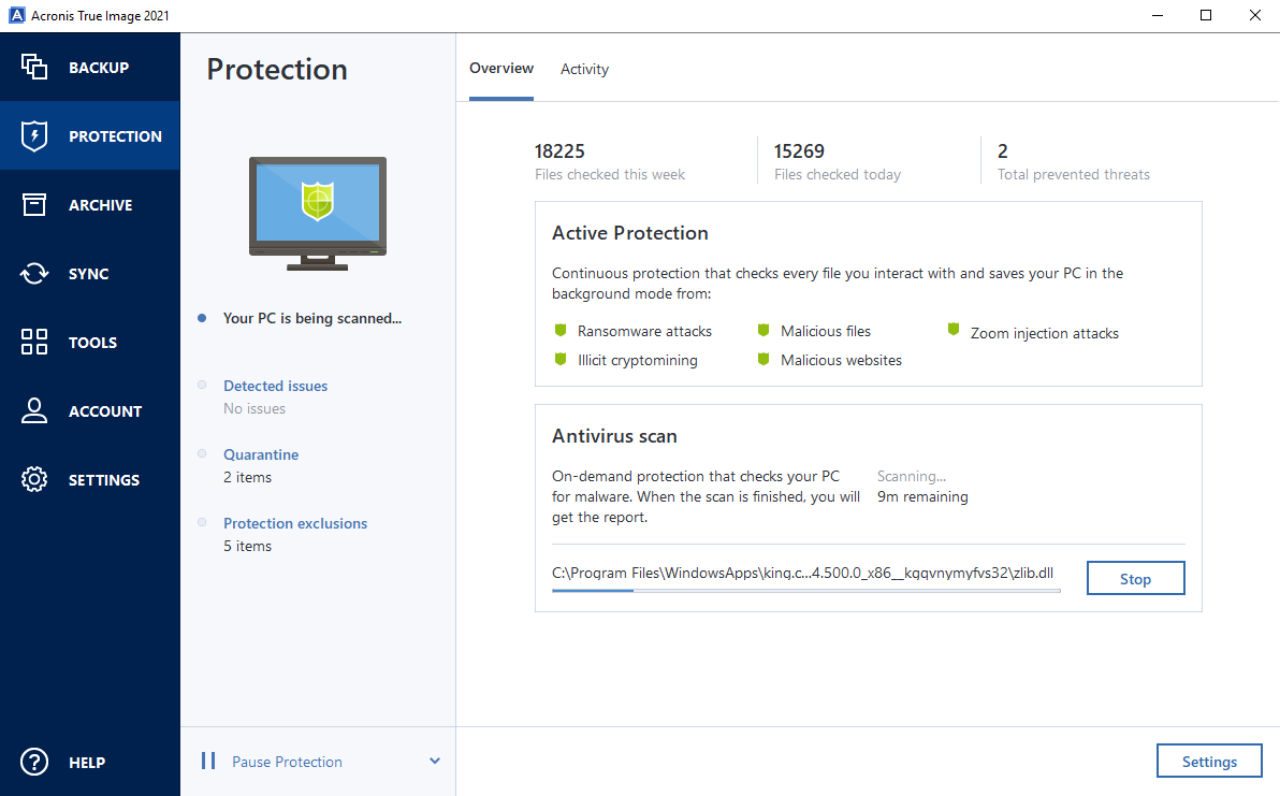Viewport: 1280px width, 796px height.
Task: Open the Detected issues link
Action: coord(275,386)
